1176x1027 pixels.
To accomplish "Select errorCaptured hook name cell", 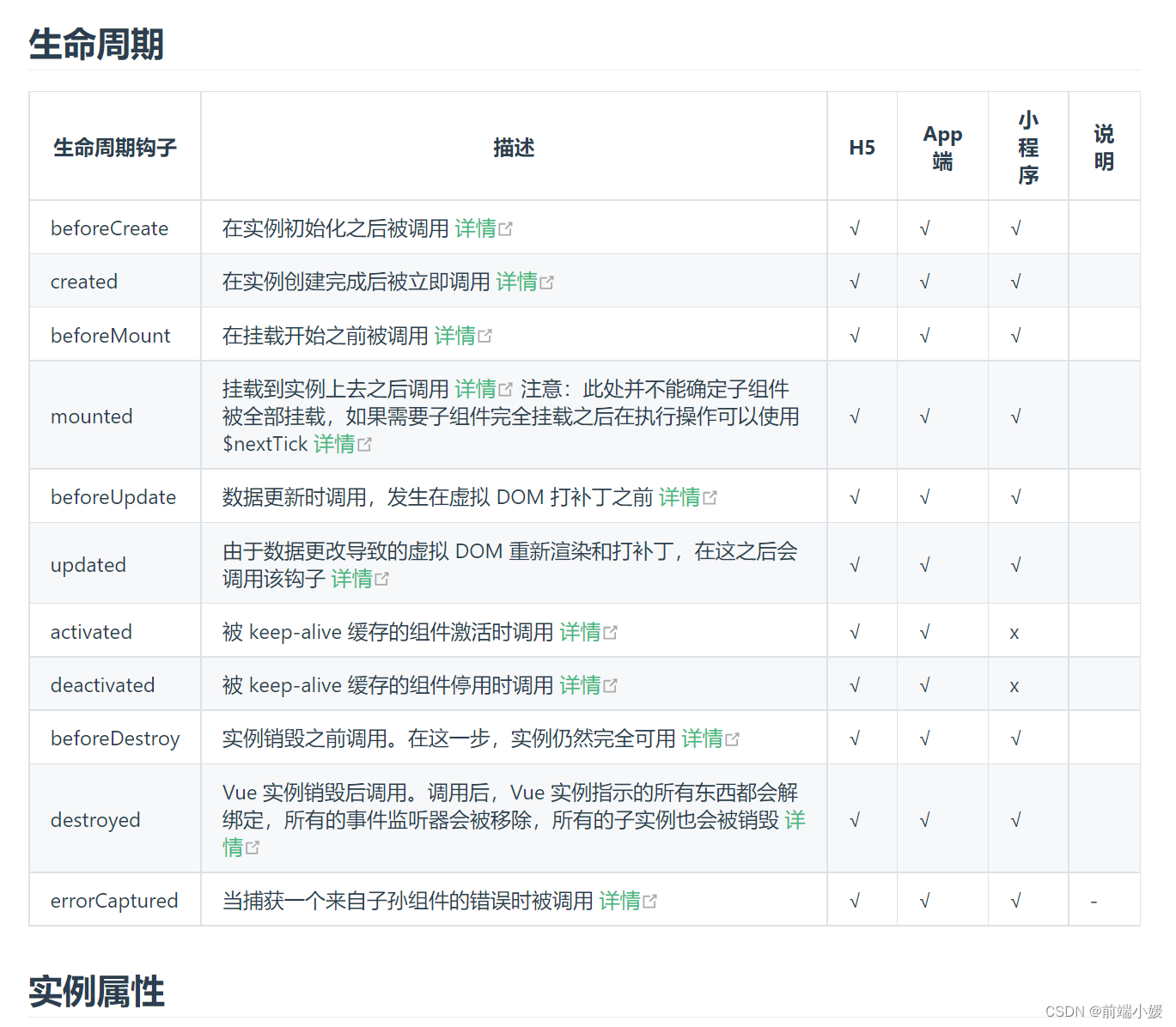I will pyautogui.click(x=114, y=901).
